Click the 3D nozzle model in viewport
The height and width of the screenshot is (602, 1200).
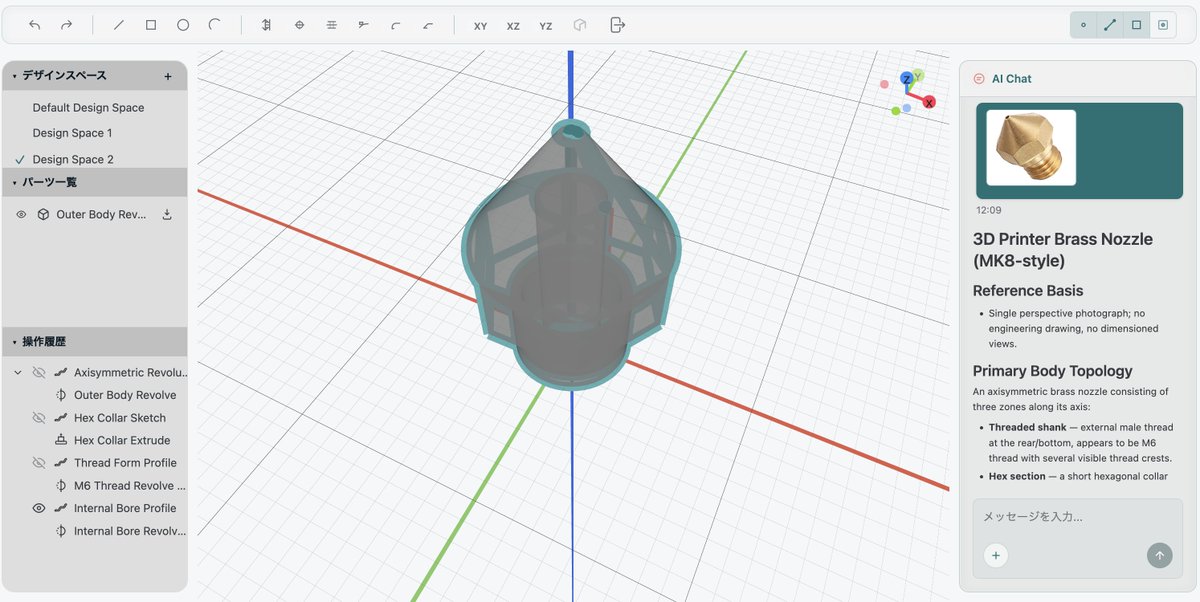click(x=571, y=255)
